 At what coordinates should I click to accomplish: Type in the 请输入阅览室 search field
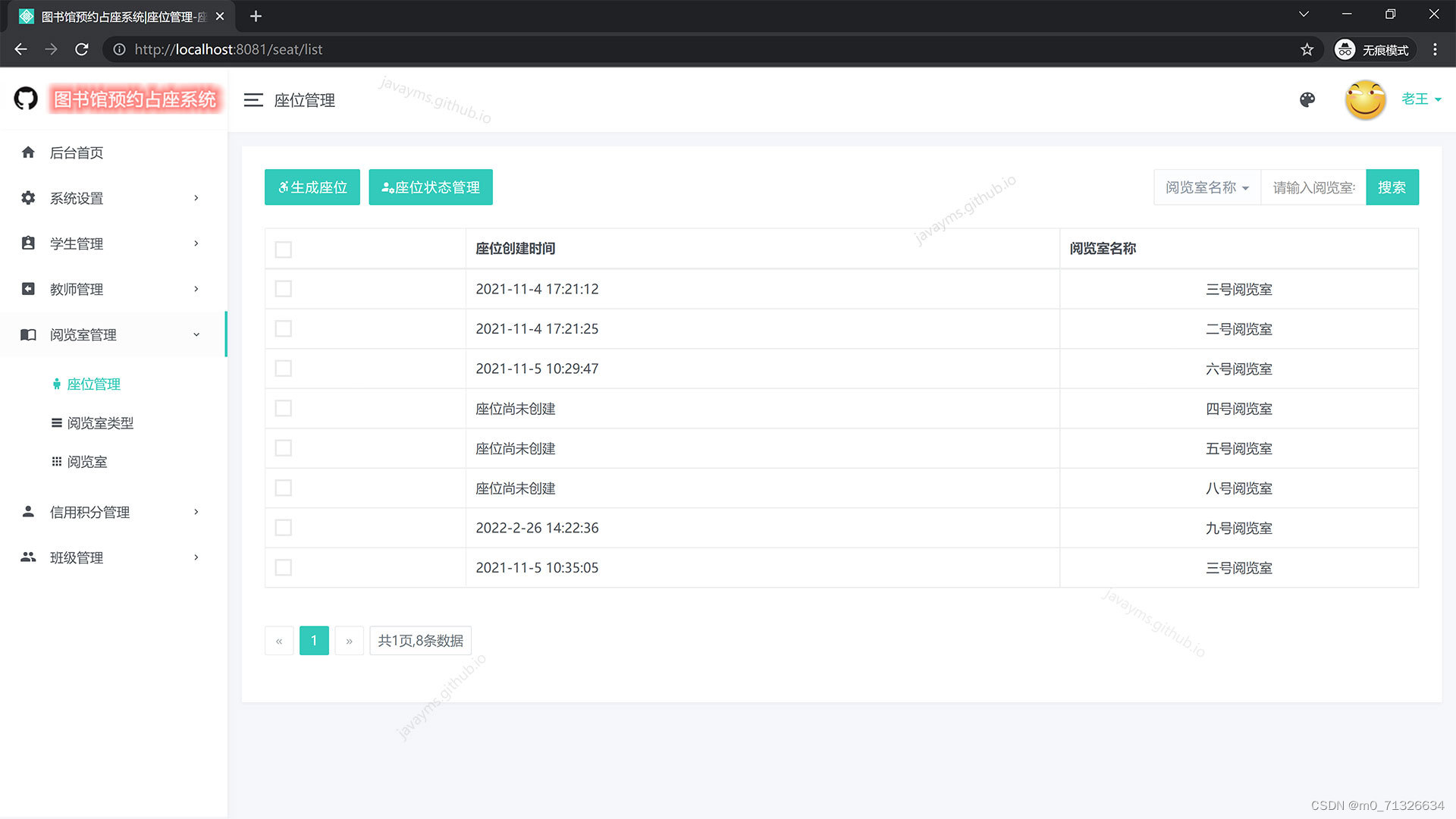pyautogui.click(x=1313, y=187)
